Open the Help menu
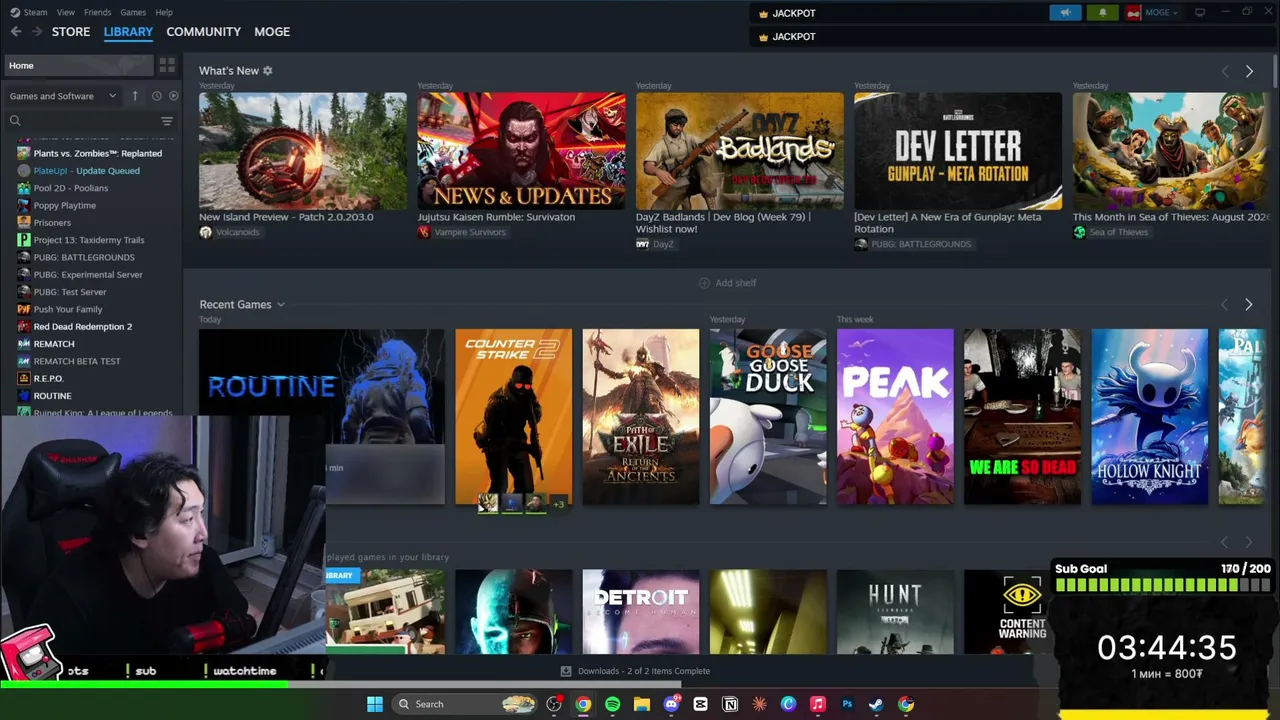The width and height of the screenshot is (1280, 720). [164, 12]
